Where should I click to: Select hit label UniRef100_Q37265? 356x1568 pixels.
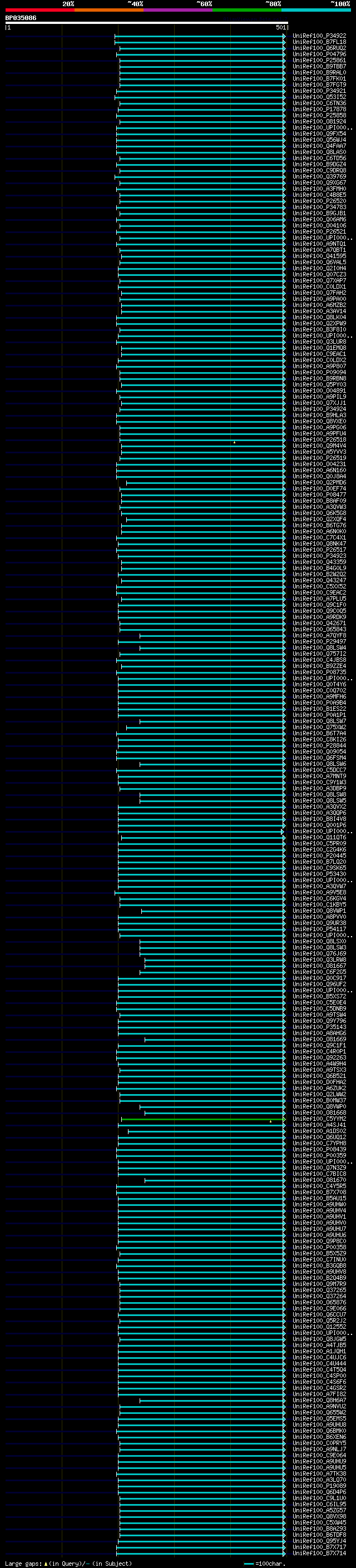coord(319,1290)
